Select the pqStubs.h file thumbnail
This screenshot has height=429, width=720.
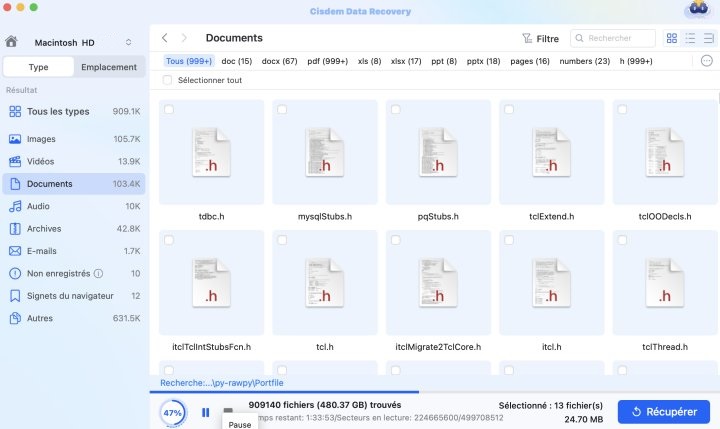pyautogui.click(x=439, y=152)
